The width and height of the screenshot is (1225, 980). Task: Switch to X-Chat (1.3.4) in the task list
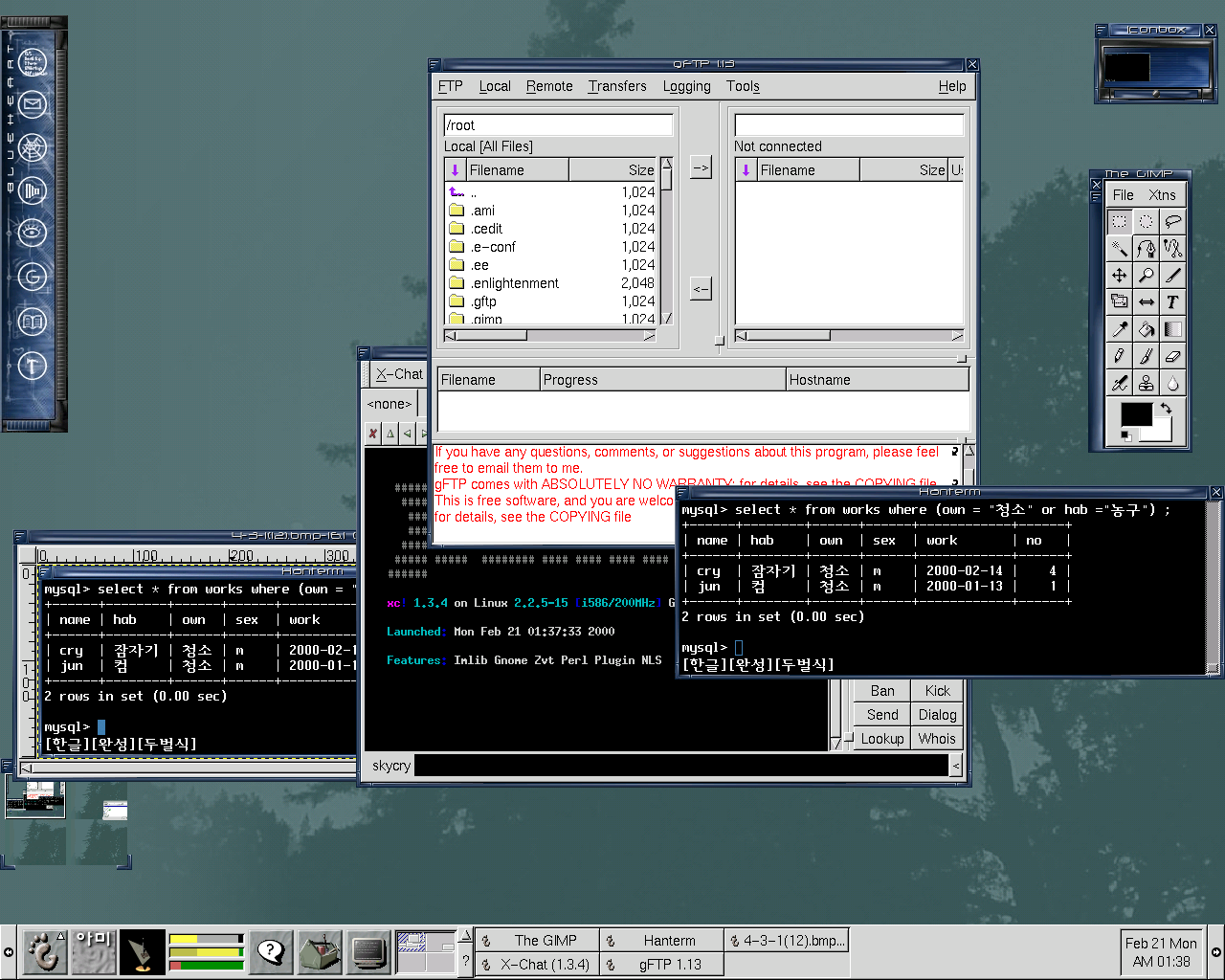click(538, 965)
